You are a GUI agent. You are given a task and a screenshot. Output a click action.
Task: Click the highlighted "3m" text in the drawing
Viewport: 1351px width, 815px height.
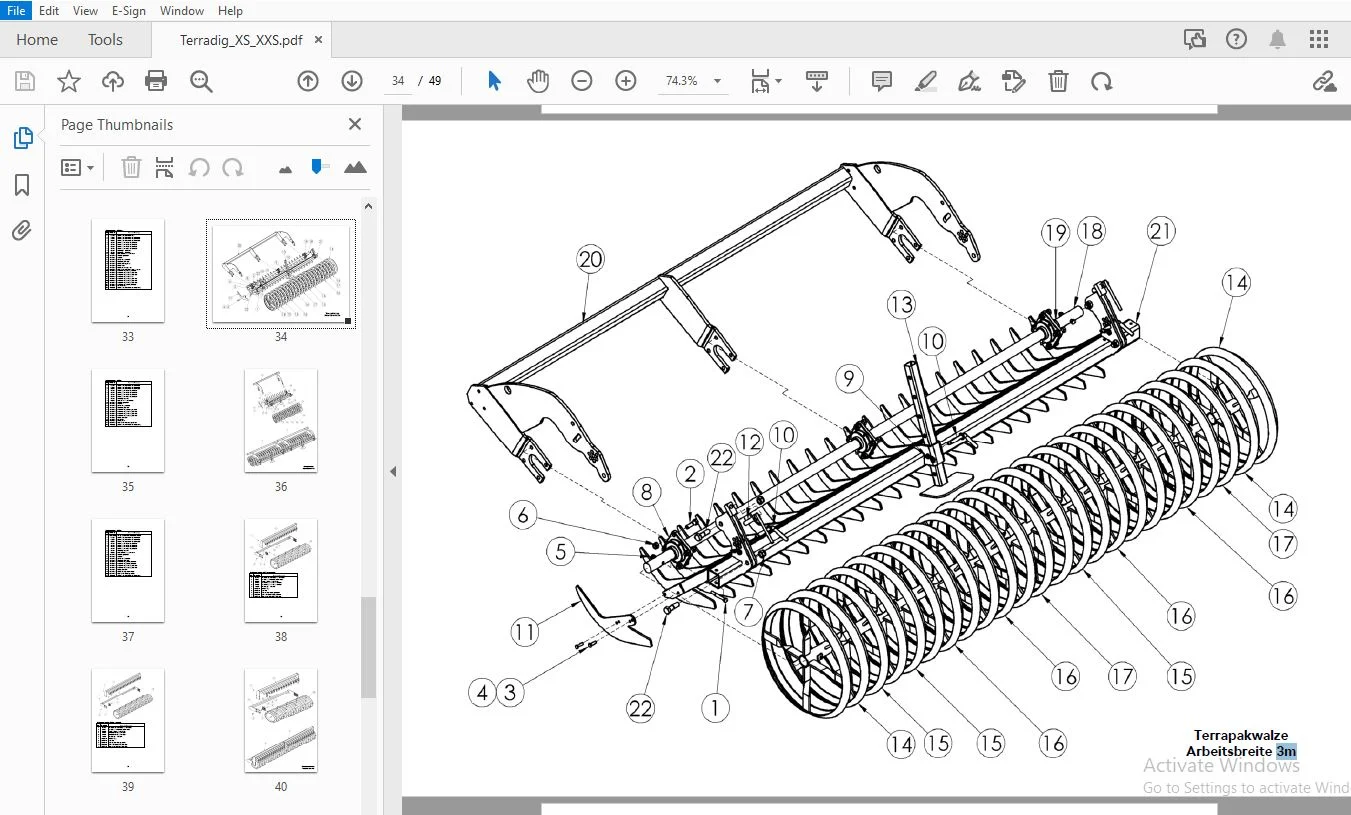(x=1286, y=751)
